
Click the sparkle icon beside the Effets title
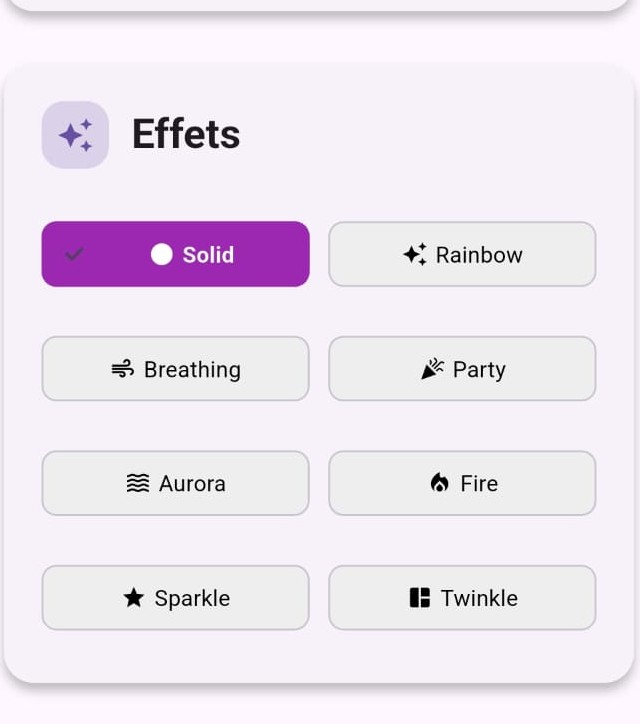coord(75,135)
